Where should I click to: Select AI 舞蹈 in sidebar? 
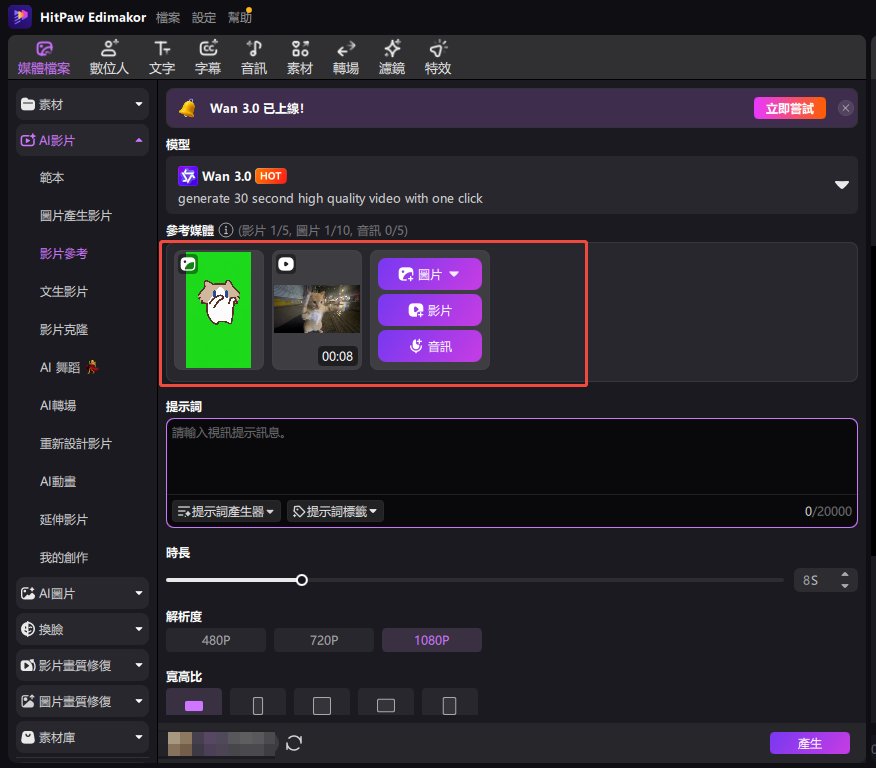[x=69, y=368]
